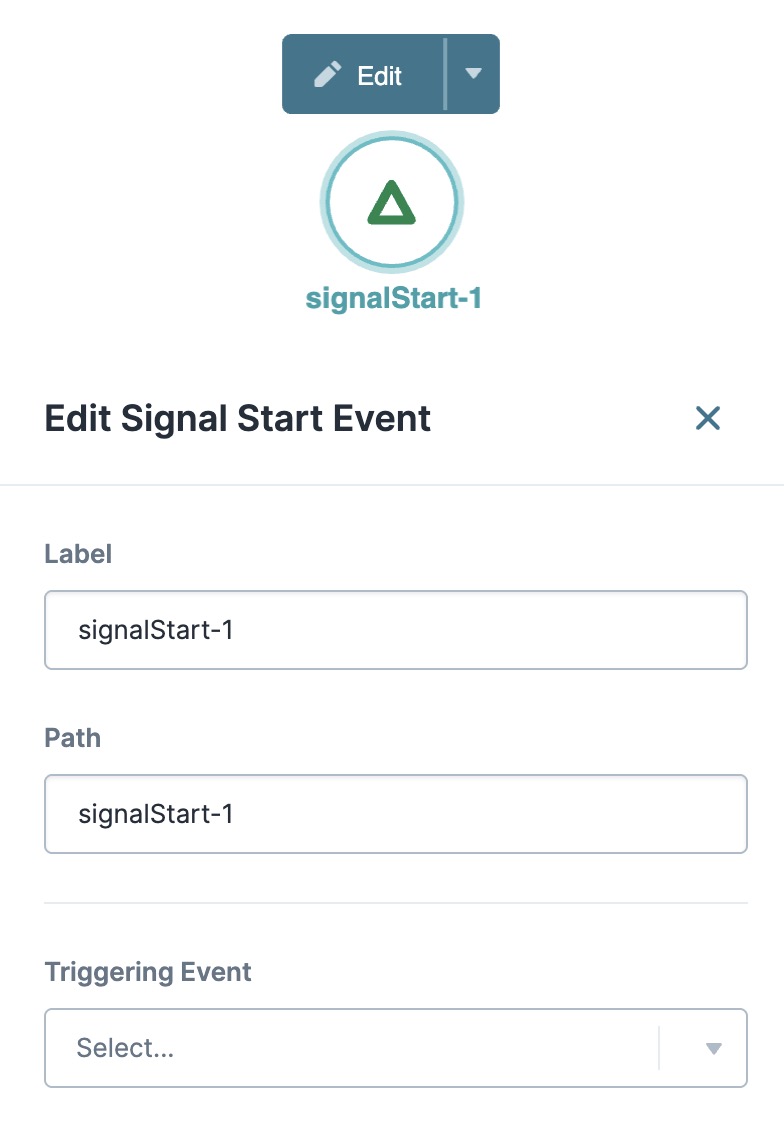This screenshot has height=1144, width=784.
Task: Click the Path field caption text
Action: pyautogui.click(x=72, y=738)
